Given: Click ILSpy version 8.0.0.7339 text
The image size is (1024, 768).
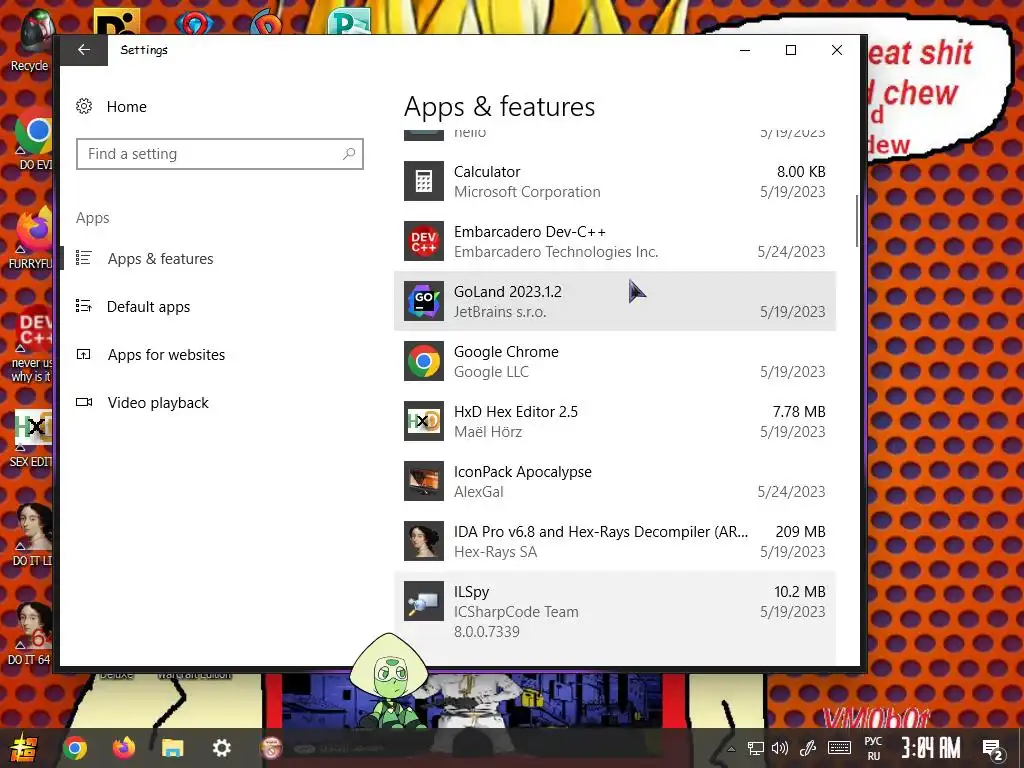Looking at the screenshot, I should pyautogui.click(x=487, y=632).
